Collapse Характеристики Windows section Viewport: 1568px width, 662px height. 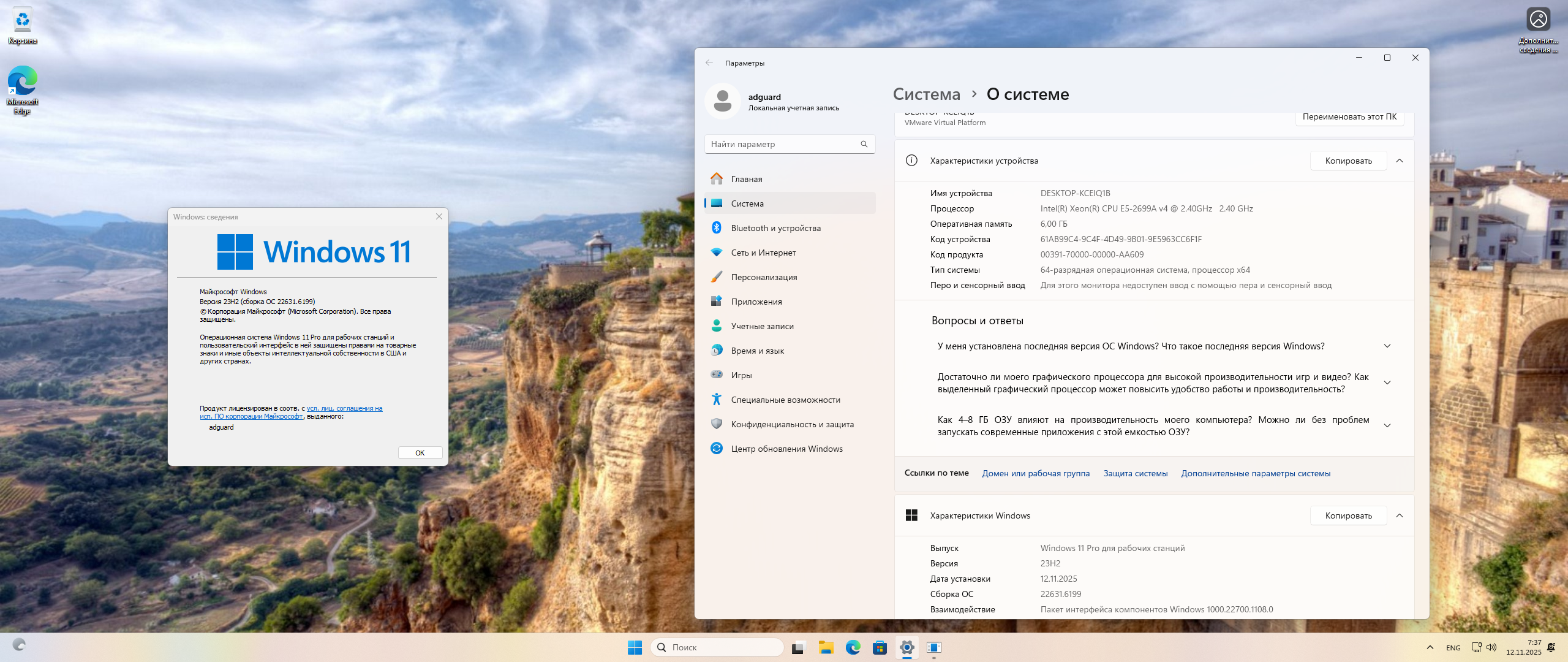[x=1400, y=516]
